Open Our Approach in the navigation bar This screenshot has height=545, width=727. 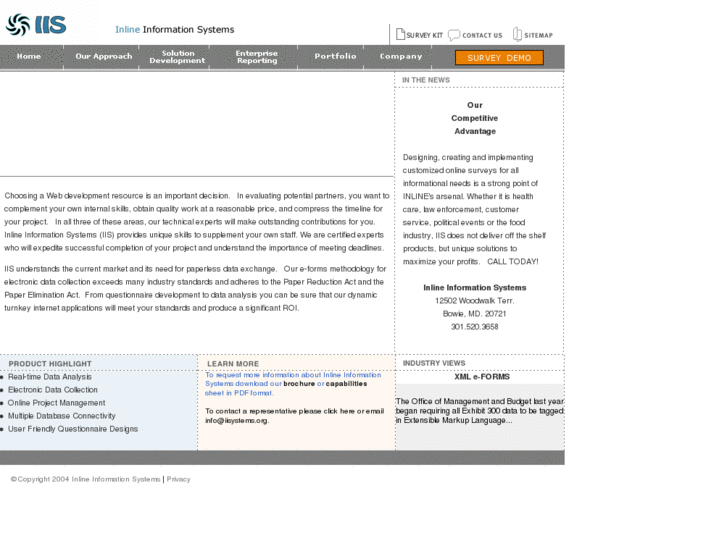104,56
